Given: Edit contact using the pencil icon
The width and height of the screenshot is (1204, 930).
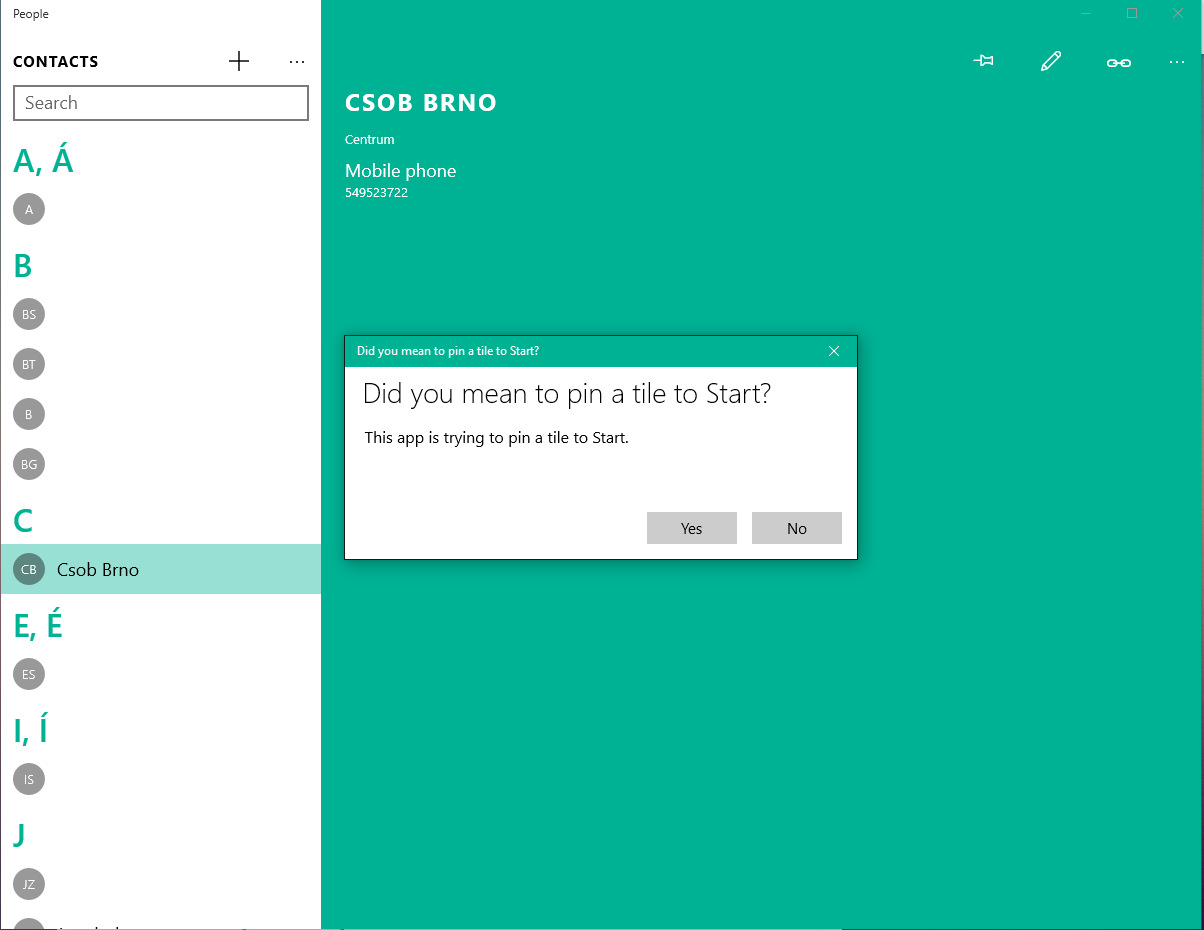Looking at the screenshot, I should [x=1051, y=62].
